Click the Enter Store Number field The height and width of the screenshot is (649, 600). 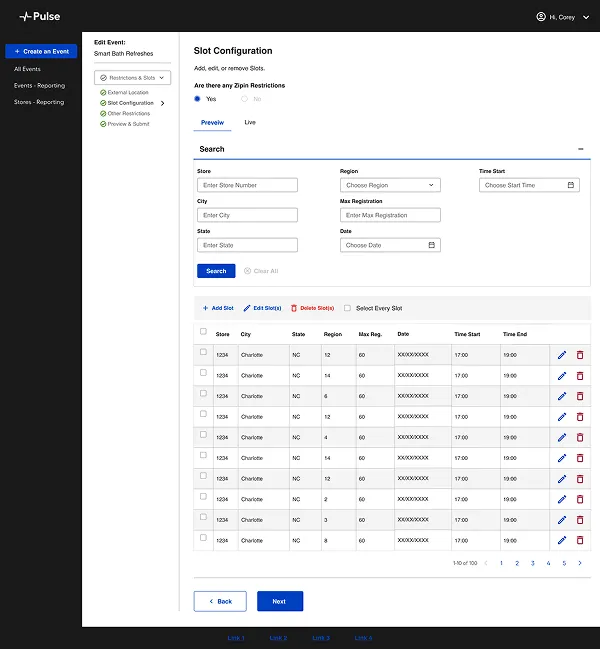247,185
